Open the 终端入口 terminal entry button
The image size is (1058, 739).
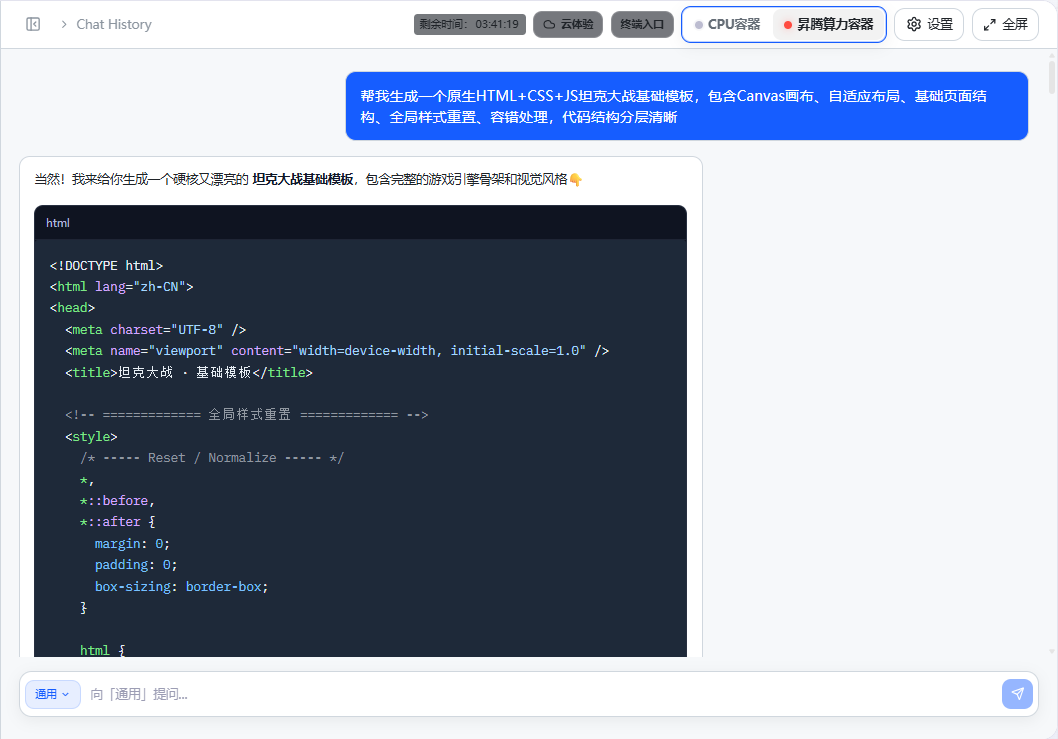(642, 24)
